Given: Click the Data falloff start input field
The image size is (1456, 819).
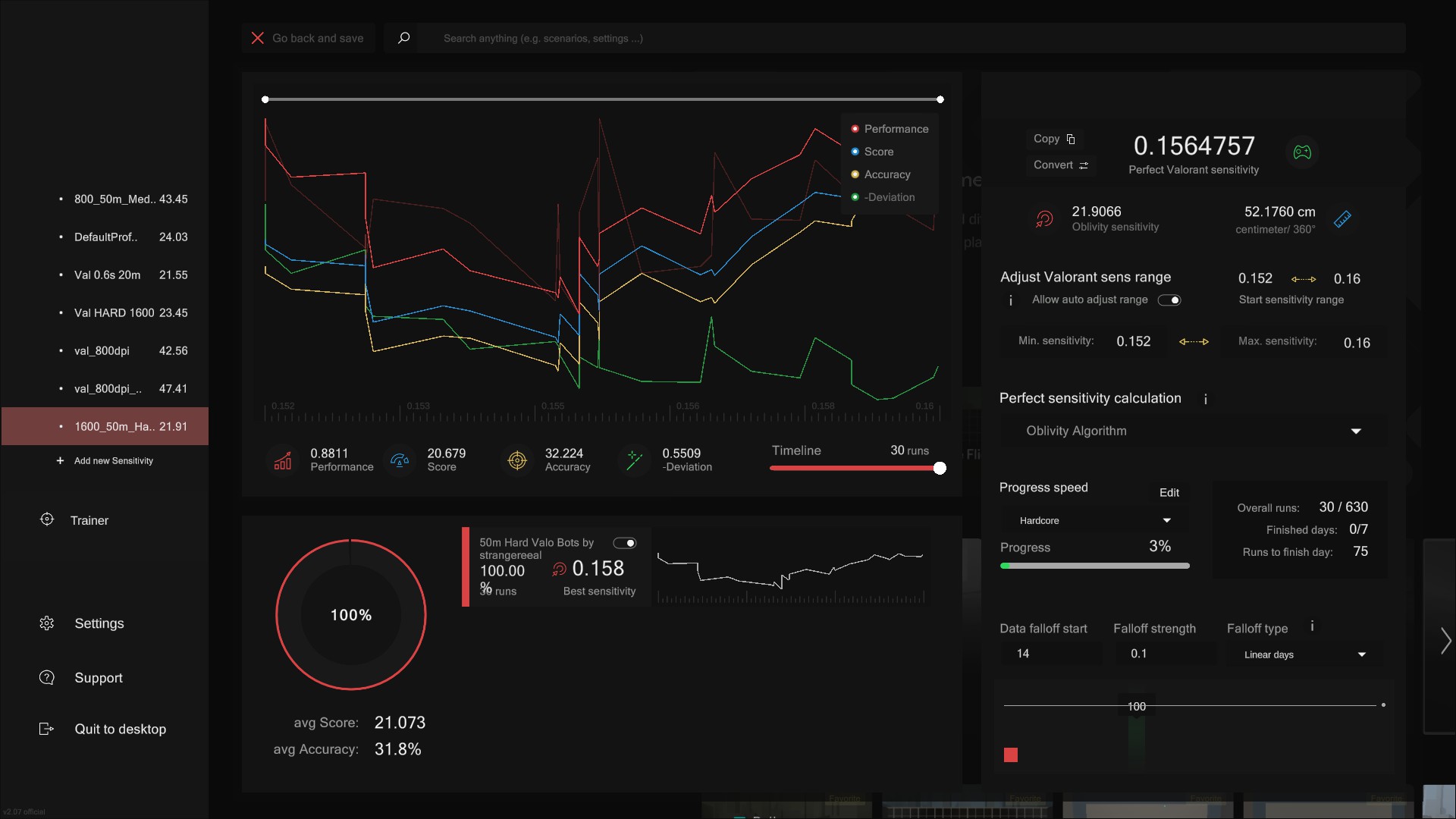Looking at the screenshot, I should (x=1050, y=654).
